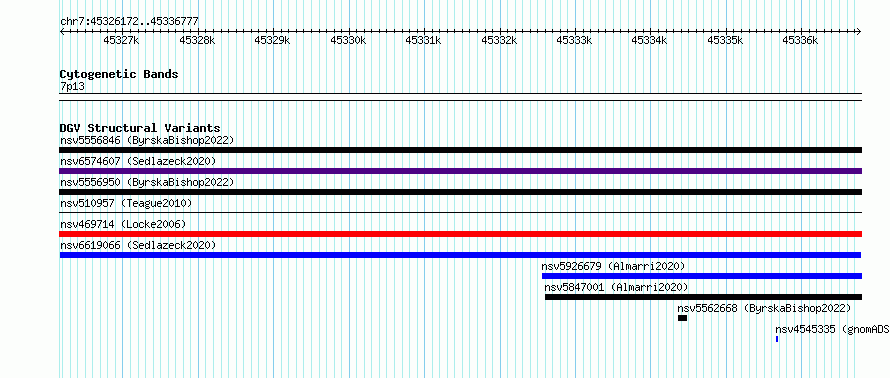Select the blue bar for nsv6619066
The image size is (890, 378).
[460, 255]
